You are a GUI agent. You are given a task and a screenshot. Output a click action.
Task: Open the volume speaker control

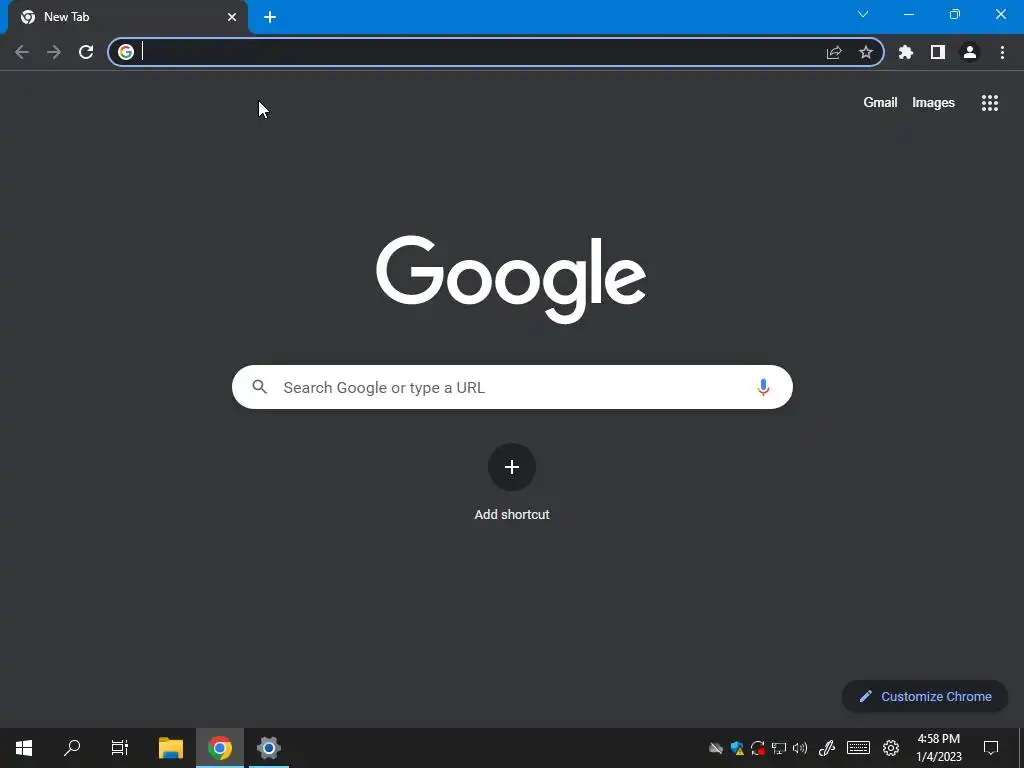coord(800,748)
